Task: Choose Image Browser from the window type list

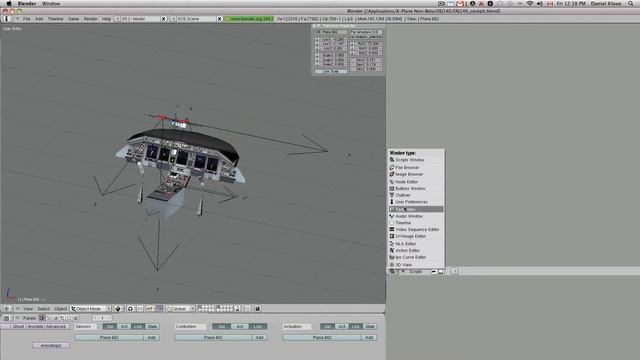Action: [x=416, y=174]
